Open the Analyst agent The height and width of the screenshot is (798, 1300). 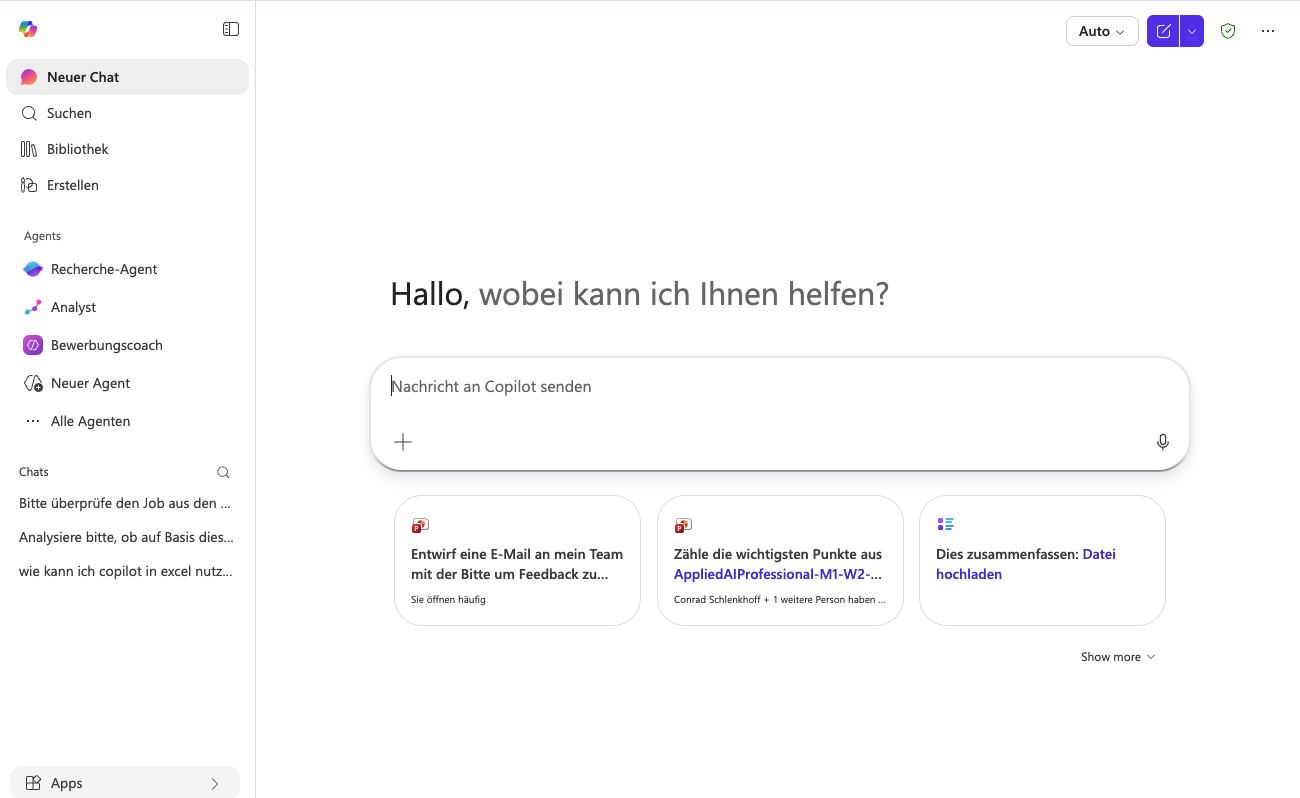(x=127, y=307)
